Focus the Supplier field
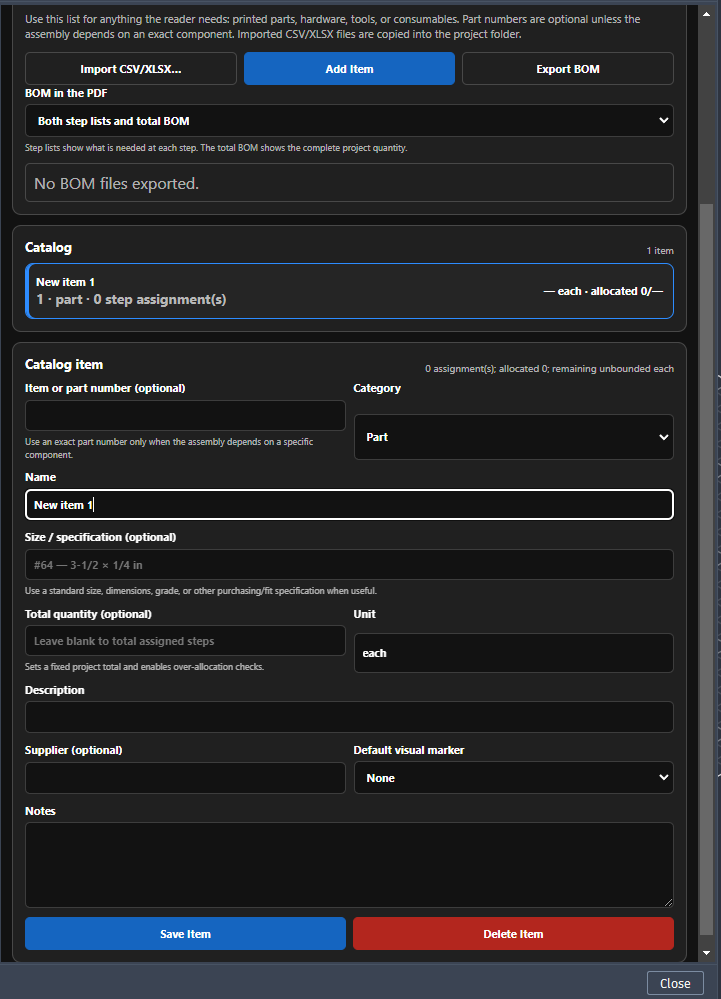Viewport: 721px width, 999px height. 185,778
